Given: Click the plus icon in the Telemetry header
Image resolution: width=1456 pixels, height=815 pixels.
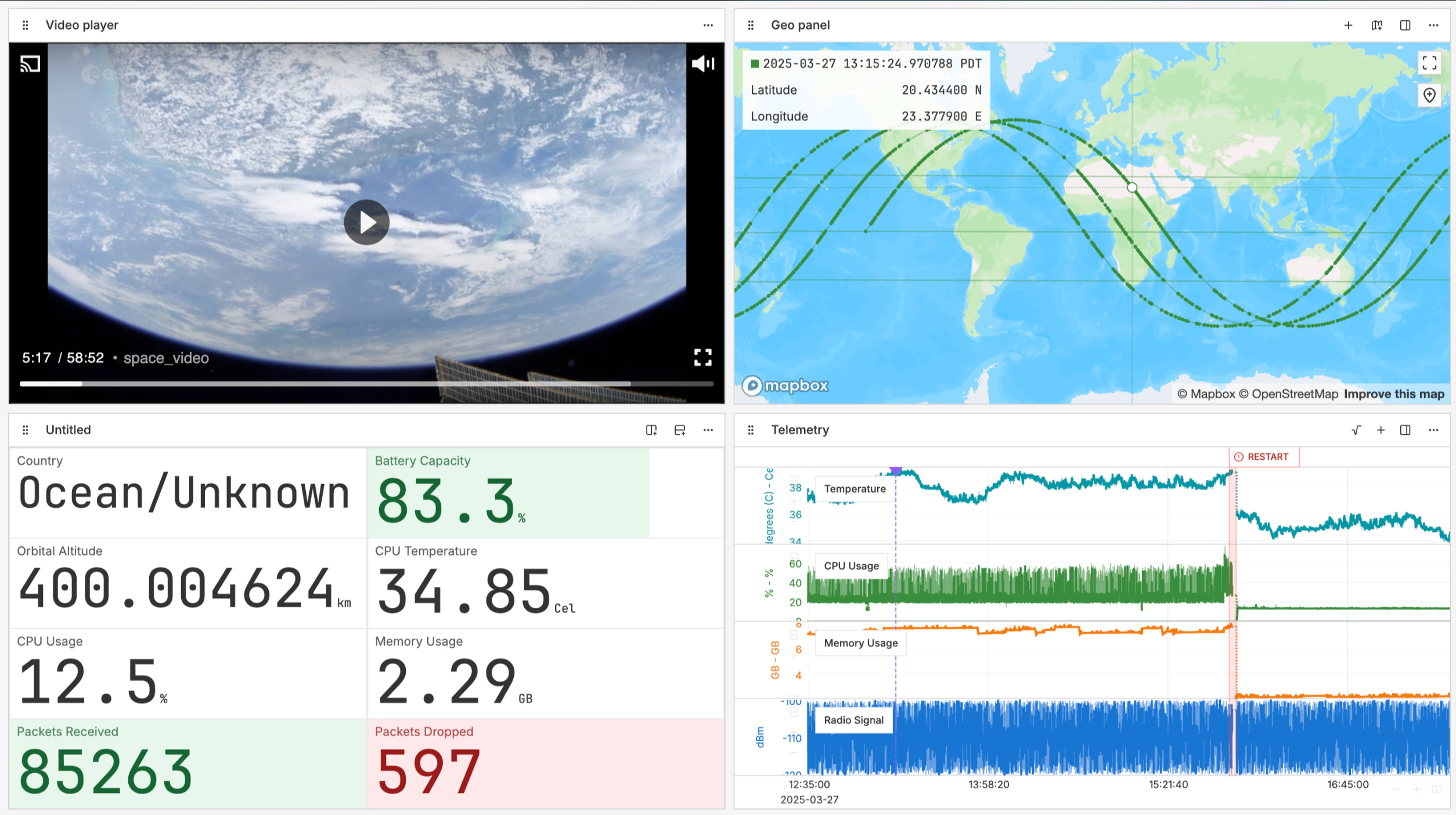Looking at the screenshot, I should click(x=1382, y=430).
